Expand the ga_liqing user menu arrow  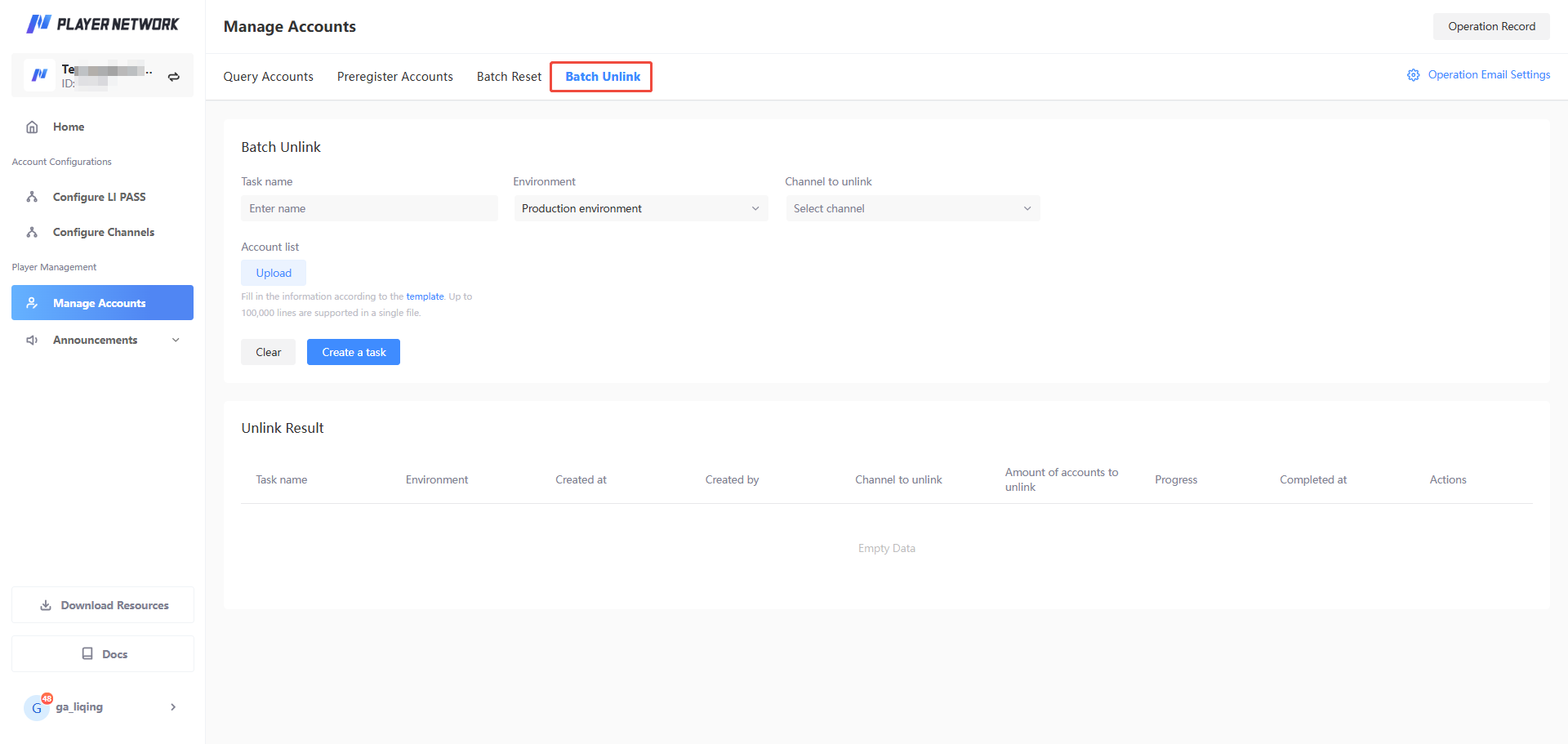click(173, 707)
